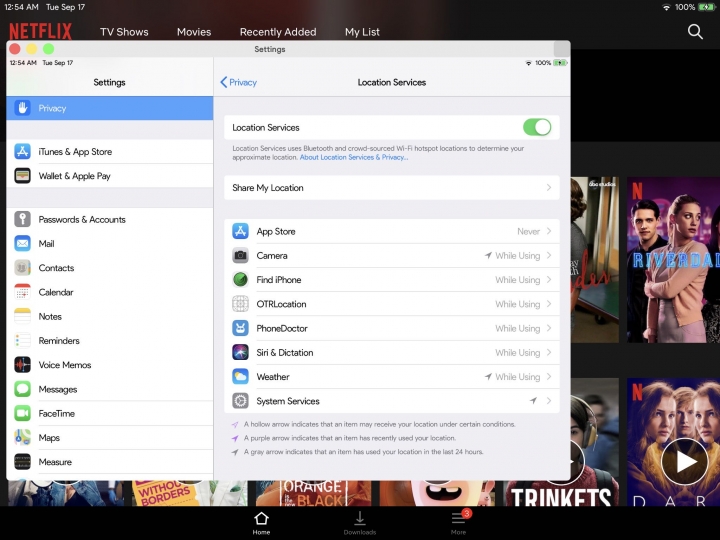The height and width of the screenshot is (540, 720).
Task: Click the OTRLocation placeholder icon
Action: (240, 304)
